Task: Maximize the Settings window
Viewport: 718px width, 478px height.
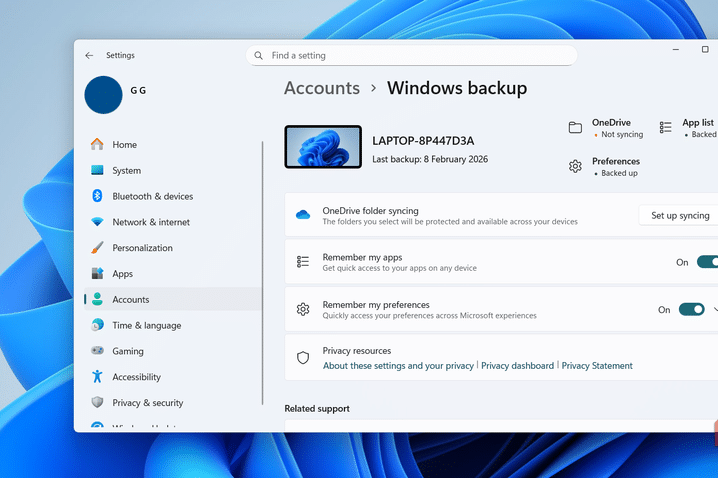Action: pos(705,49)
